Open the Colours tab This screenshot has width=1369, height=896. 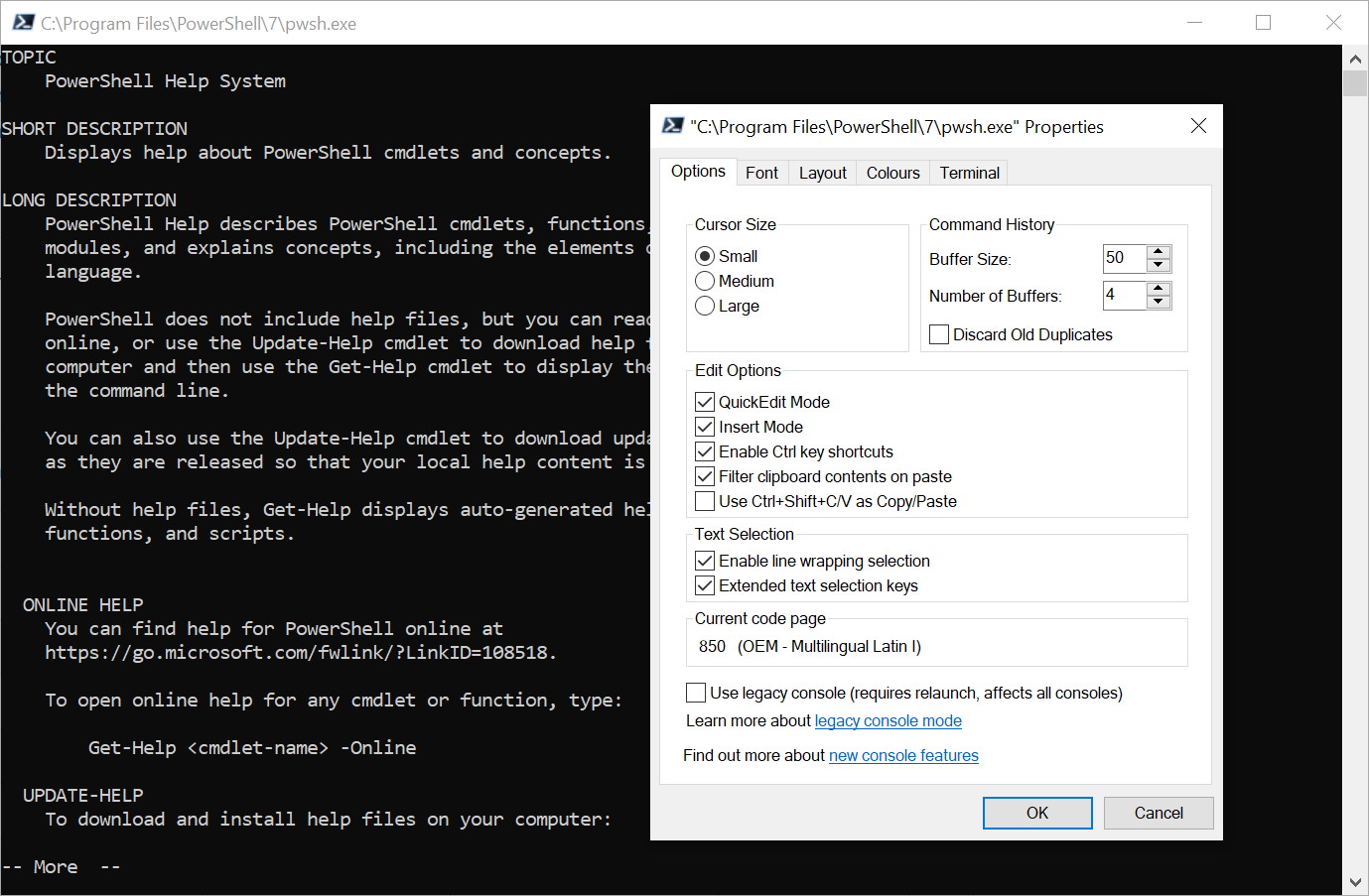coord(890,172)
